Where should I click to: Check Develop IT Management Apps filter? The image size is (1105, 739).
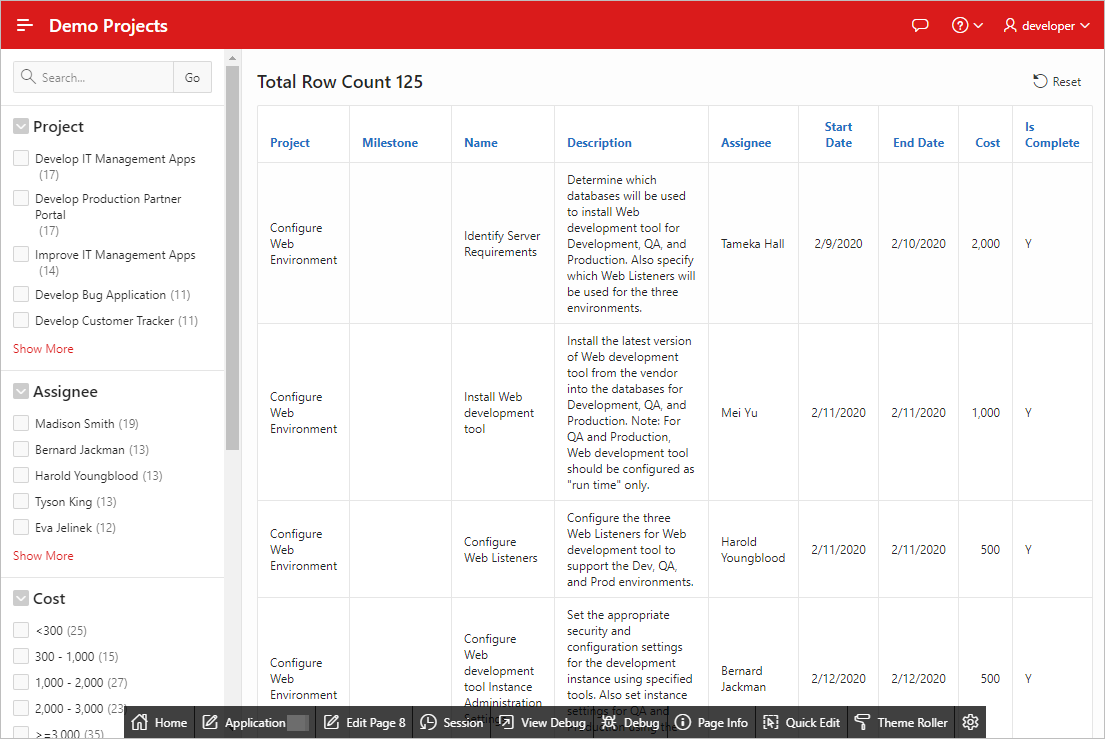pyautogui.click(x=21, y=159)
